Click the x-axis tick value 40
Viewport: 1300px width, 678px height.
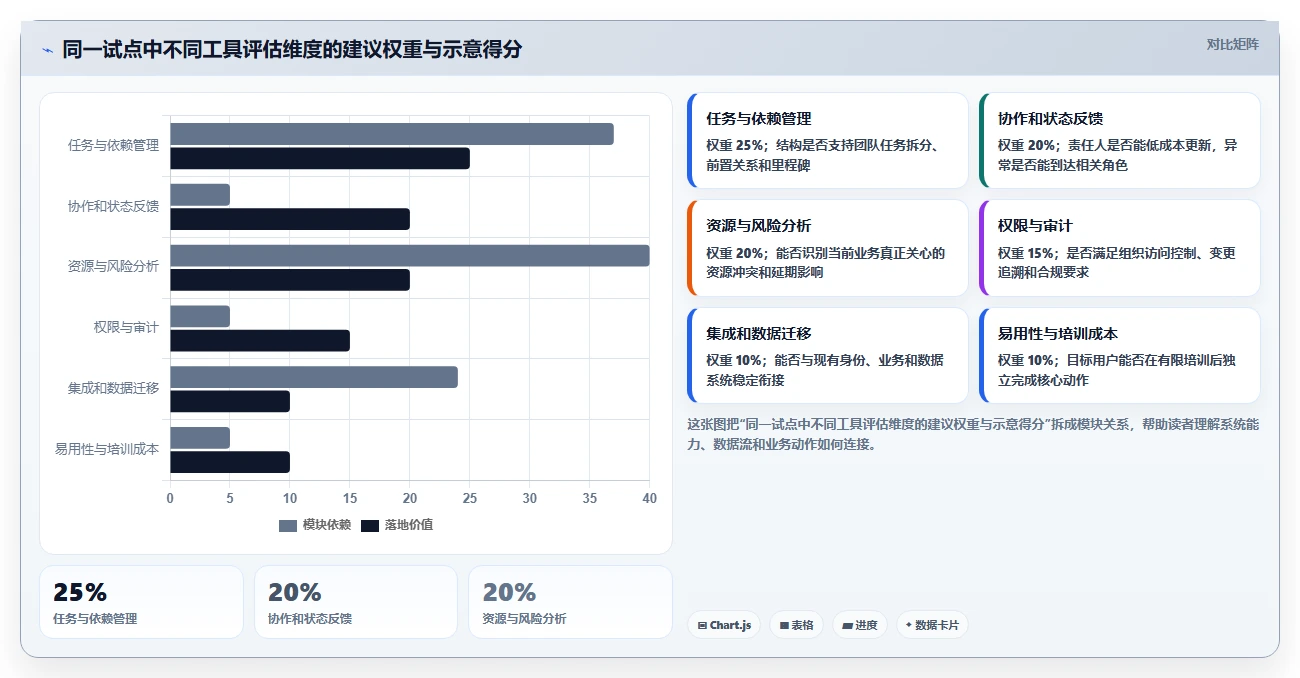coord(649,498)
